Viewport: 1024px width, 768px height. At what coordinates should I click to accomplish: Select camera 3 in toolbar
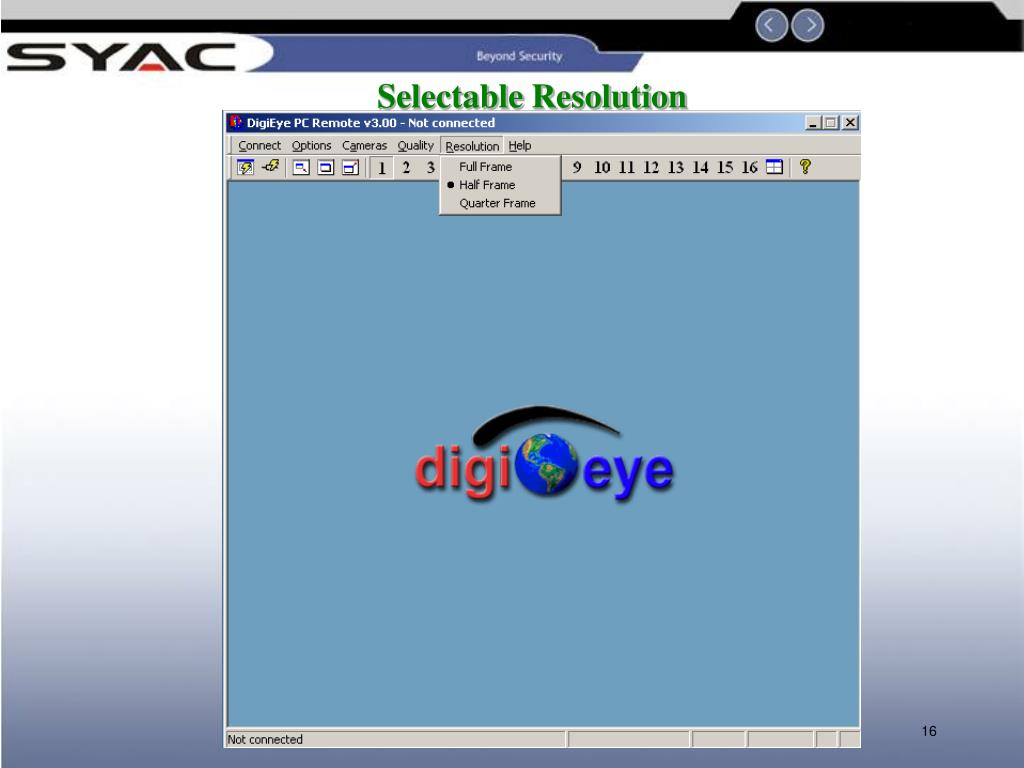pyautogui.click(x=430, y=167)
